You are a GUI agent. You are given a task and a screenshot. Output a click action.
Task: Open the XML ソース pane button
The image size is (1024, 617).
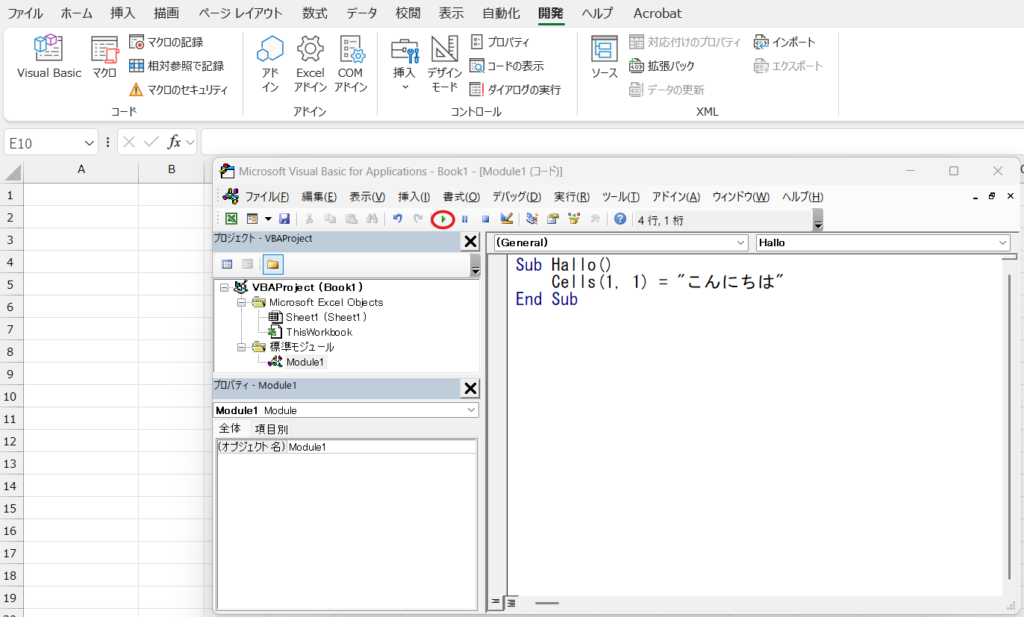[604, 57]
